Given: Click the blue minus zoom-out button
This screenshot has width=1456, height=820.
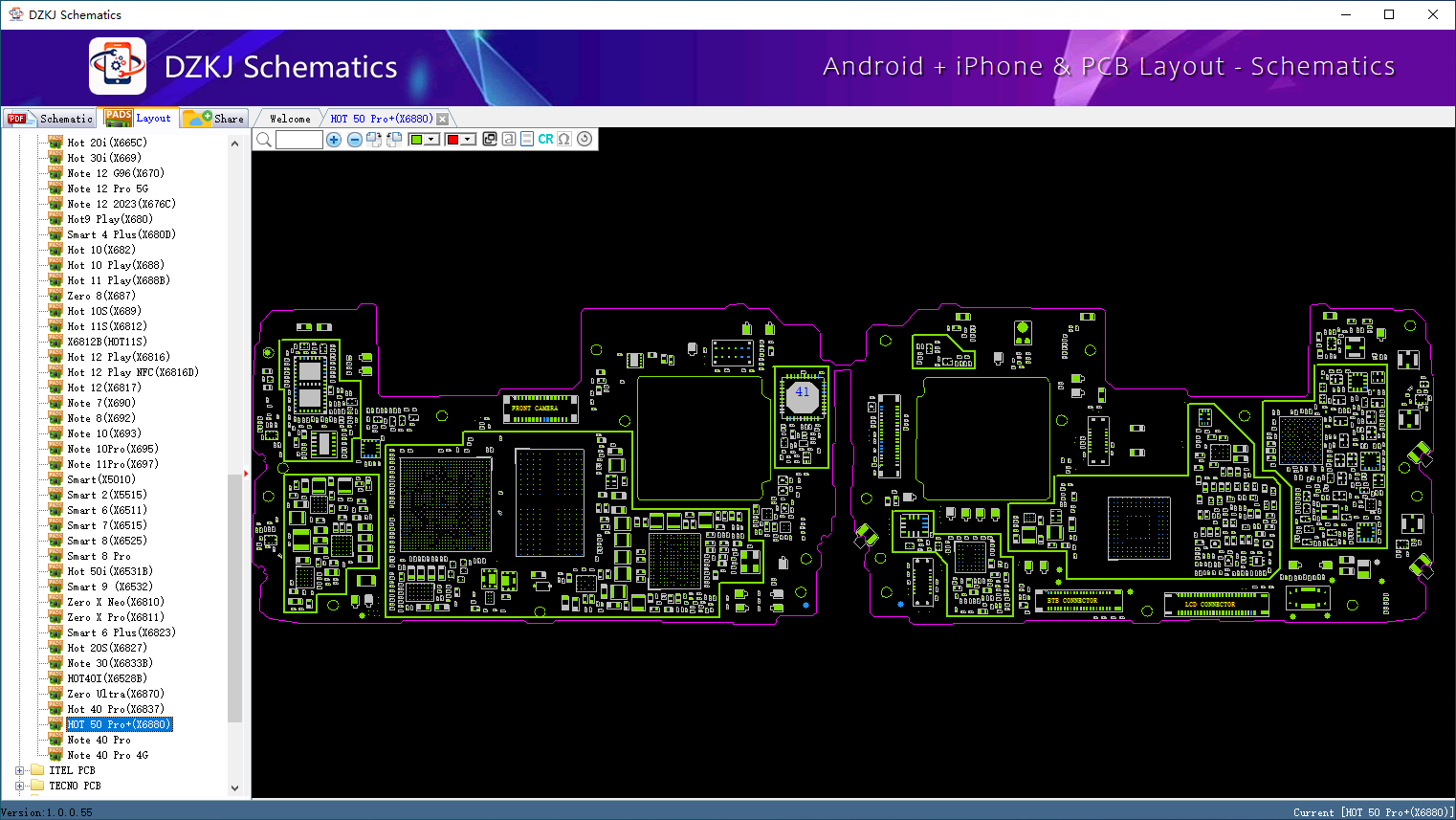Looking at the screenshot, I should pos(355,140).
